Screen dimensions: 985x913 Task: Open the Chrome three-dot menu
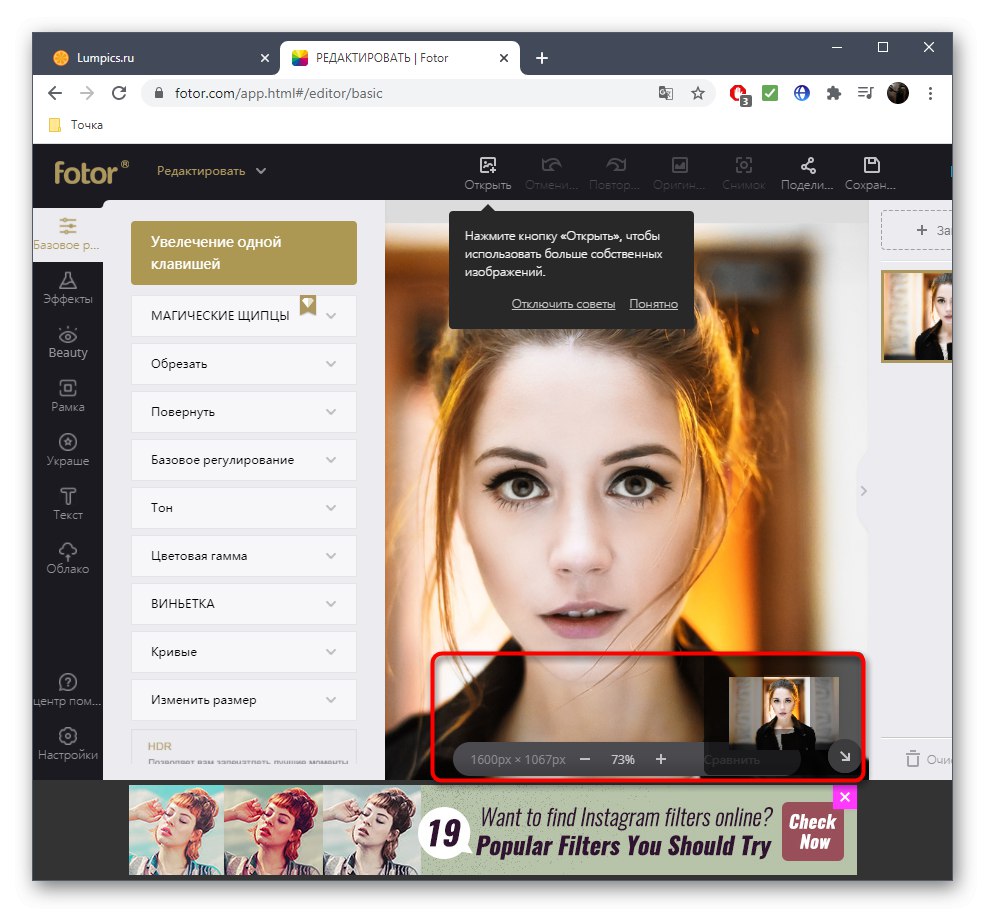tap(930, 94)
